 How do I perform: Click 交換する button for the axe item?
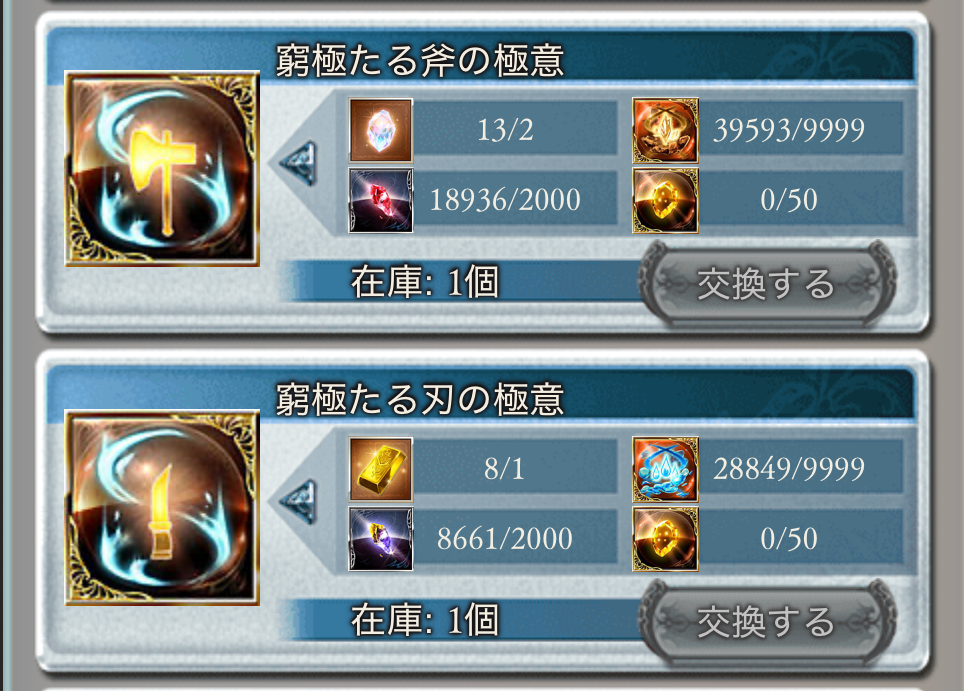766,283
